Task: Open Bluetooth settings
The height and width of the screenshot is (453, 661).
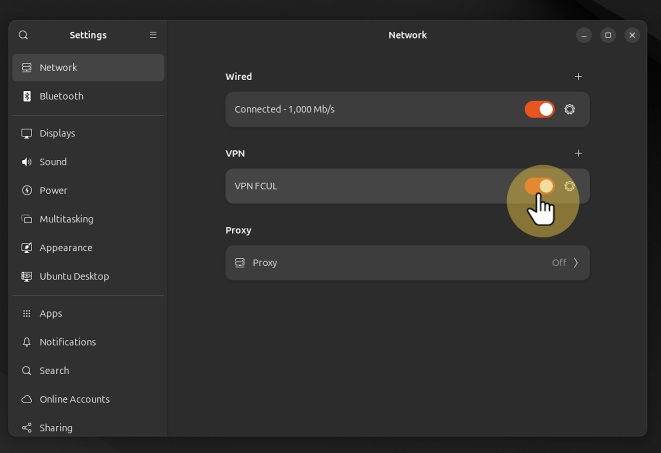Action: pyautogui.click(x=88, y=96)
